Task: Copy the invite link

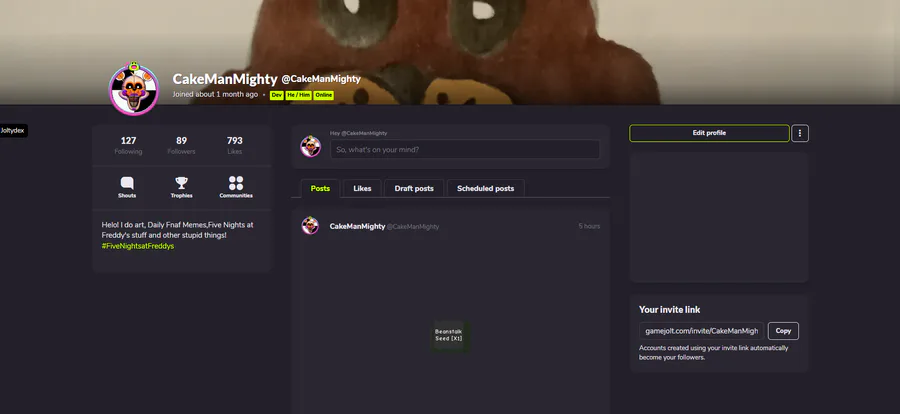Action: tap(783, 331)
